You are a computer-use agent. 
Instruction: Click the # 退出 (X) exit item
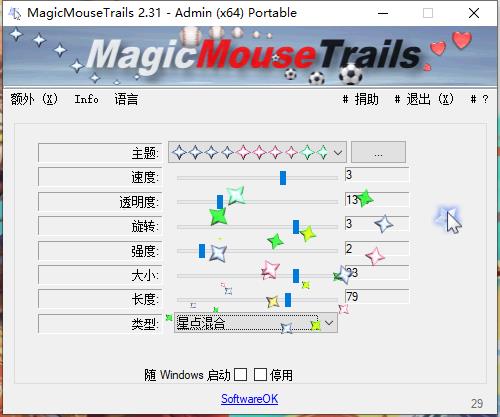pos(424,99)
